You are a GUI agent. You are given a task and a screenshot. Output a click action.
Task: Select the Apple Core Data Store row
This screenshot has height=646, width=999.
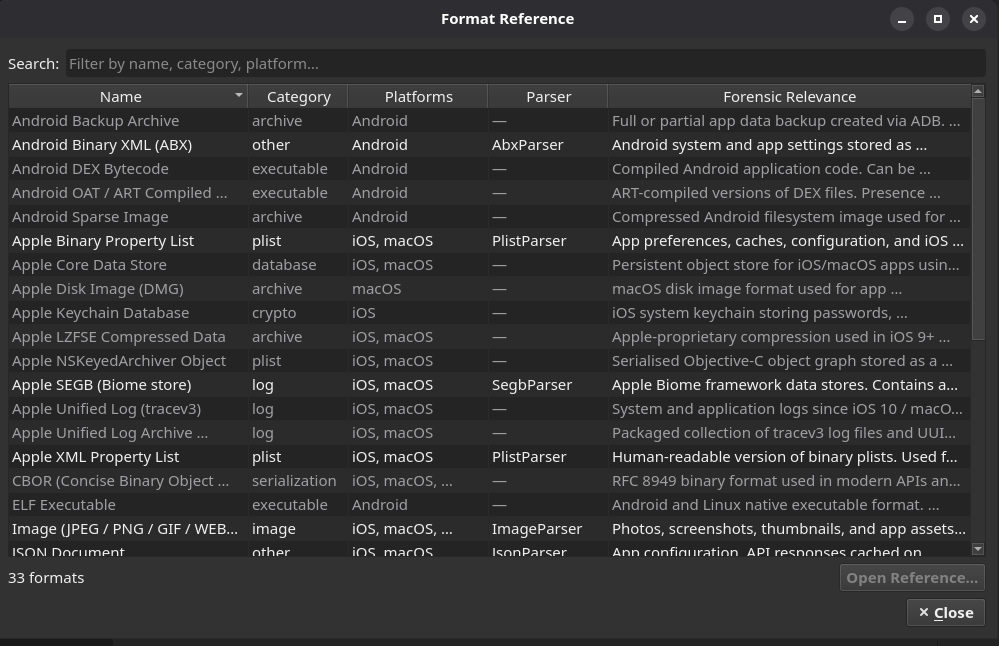click(x=489, y=265)
